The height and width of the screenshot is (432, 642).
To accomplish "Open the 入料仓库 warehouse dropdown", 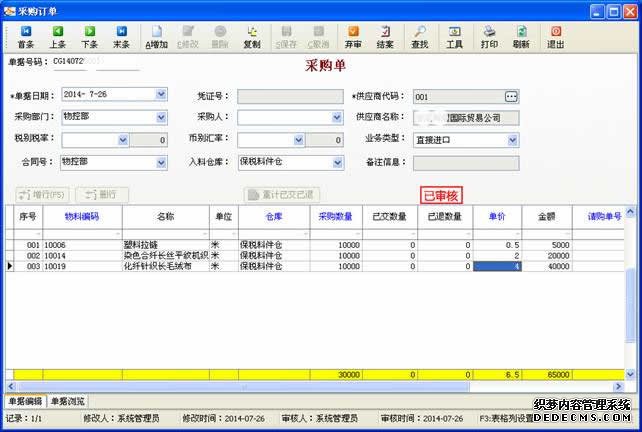I will pyautogui.click(x=338, y=161).
